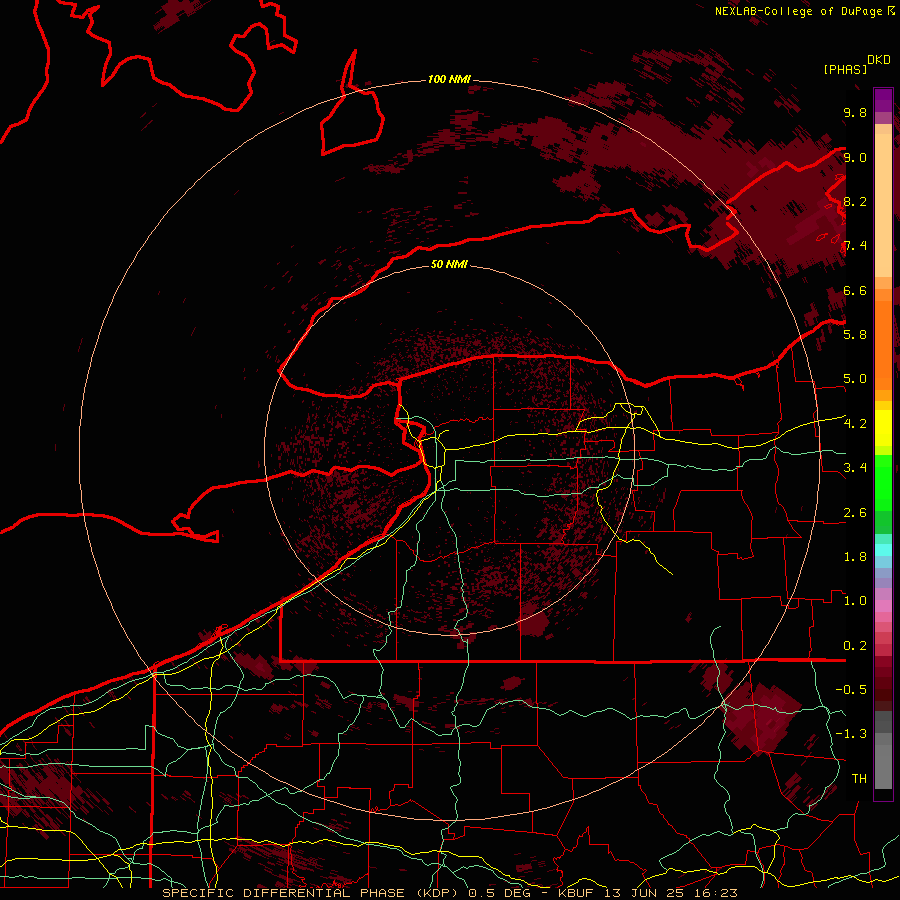Pick the pink segment of the color bar
This screenshot has width=900, height=900.
883,606
